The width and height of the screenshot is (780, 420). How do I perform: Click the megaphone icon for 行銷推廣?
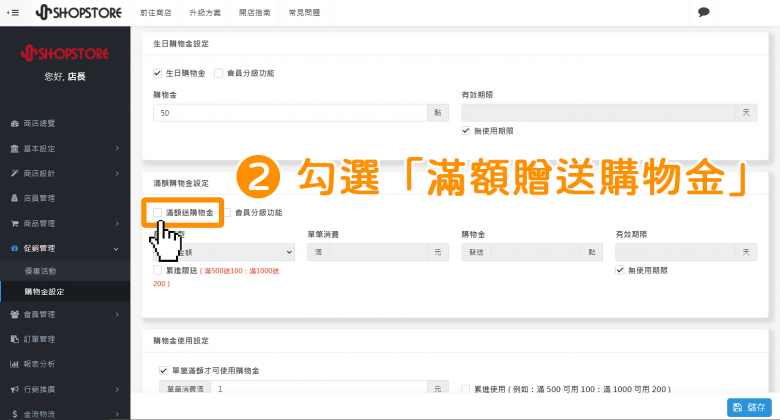14,389
